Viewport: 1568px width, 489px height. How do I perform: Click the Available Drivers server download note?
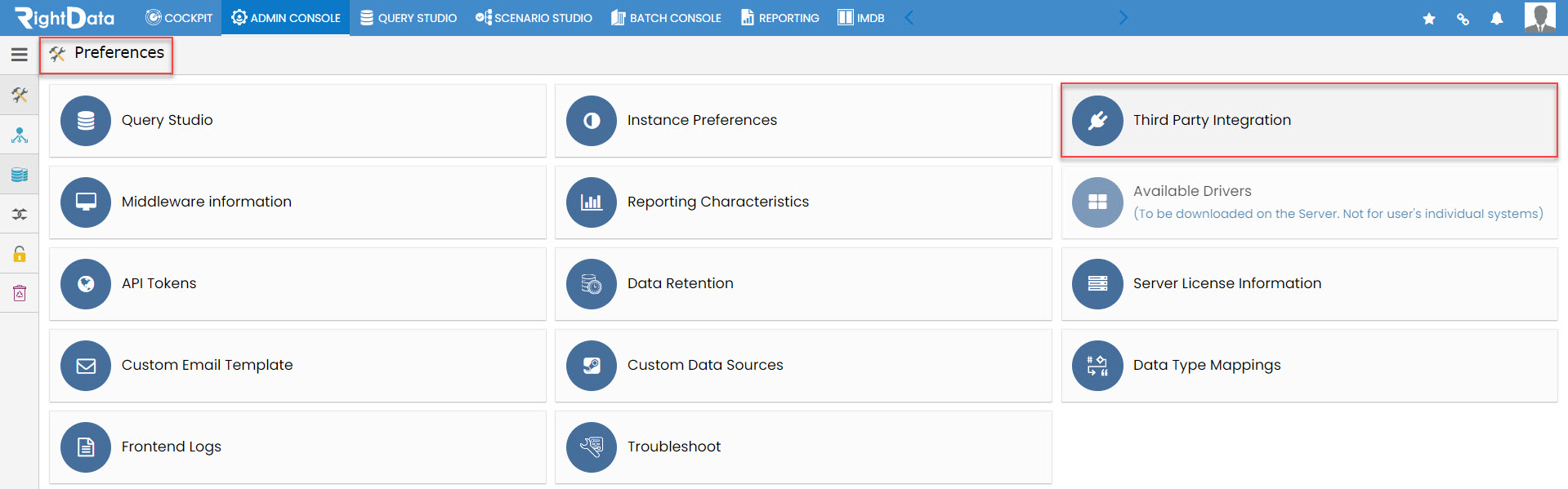[1338, 214]
